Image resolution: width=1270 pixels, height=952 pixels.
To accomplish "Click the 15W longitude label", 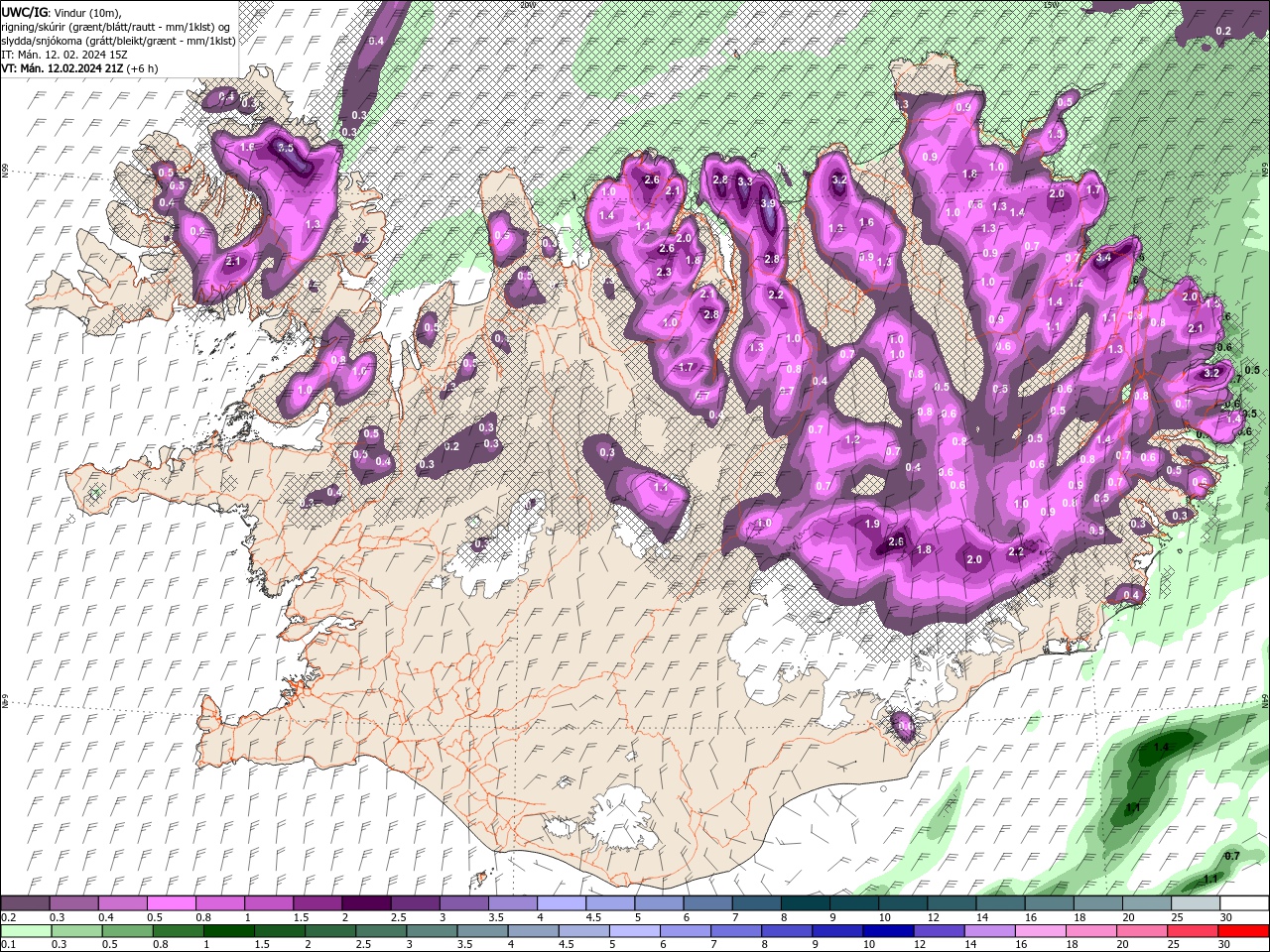I will coord(1052,4).
